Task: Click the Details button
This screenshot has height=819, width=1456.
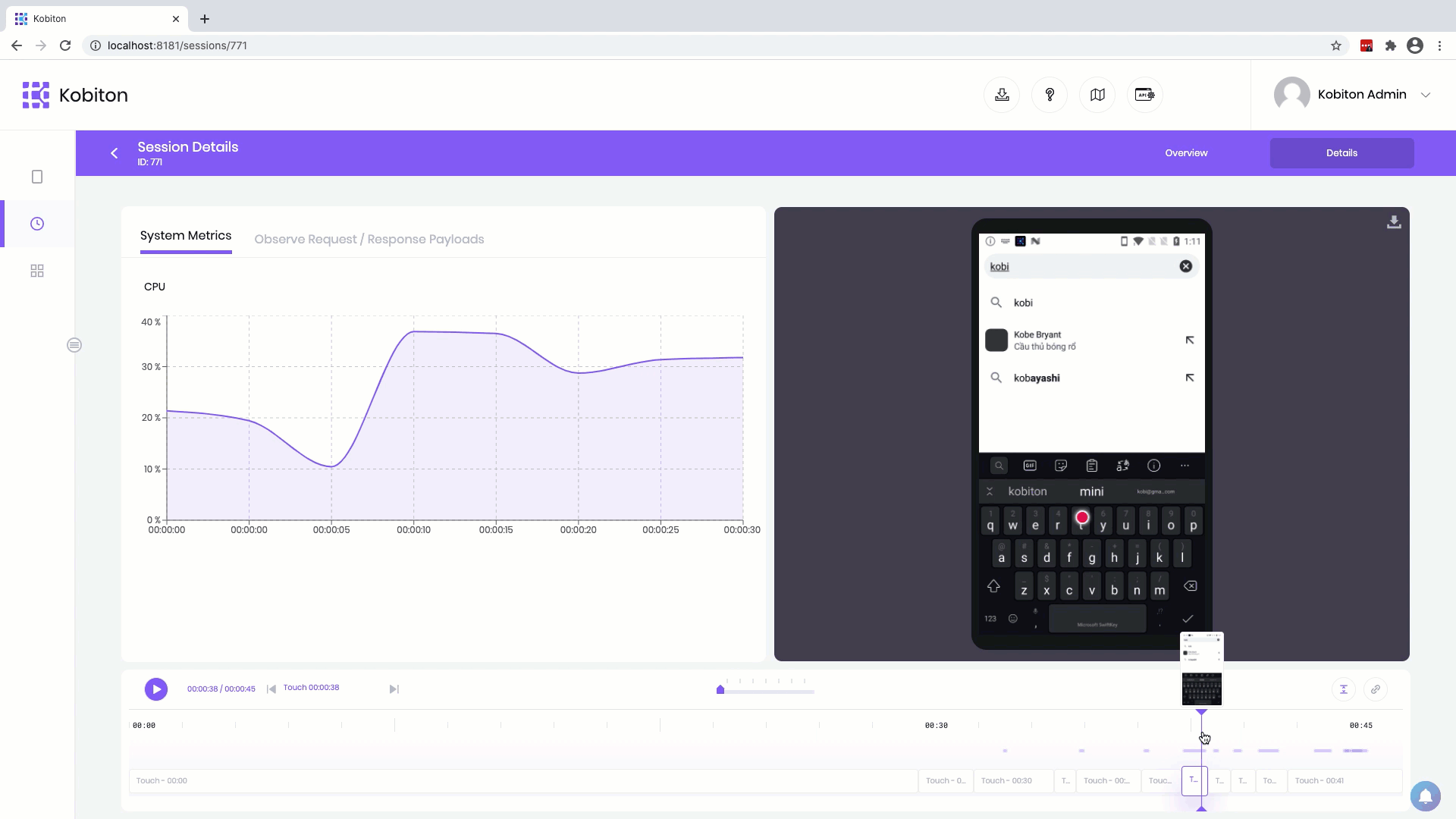Action: [1341, 152]
